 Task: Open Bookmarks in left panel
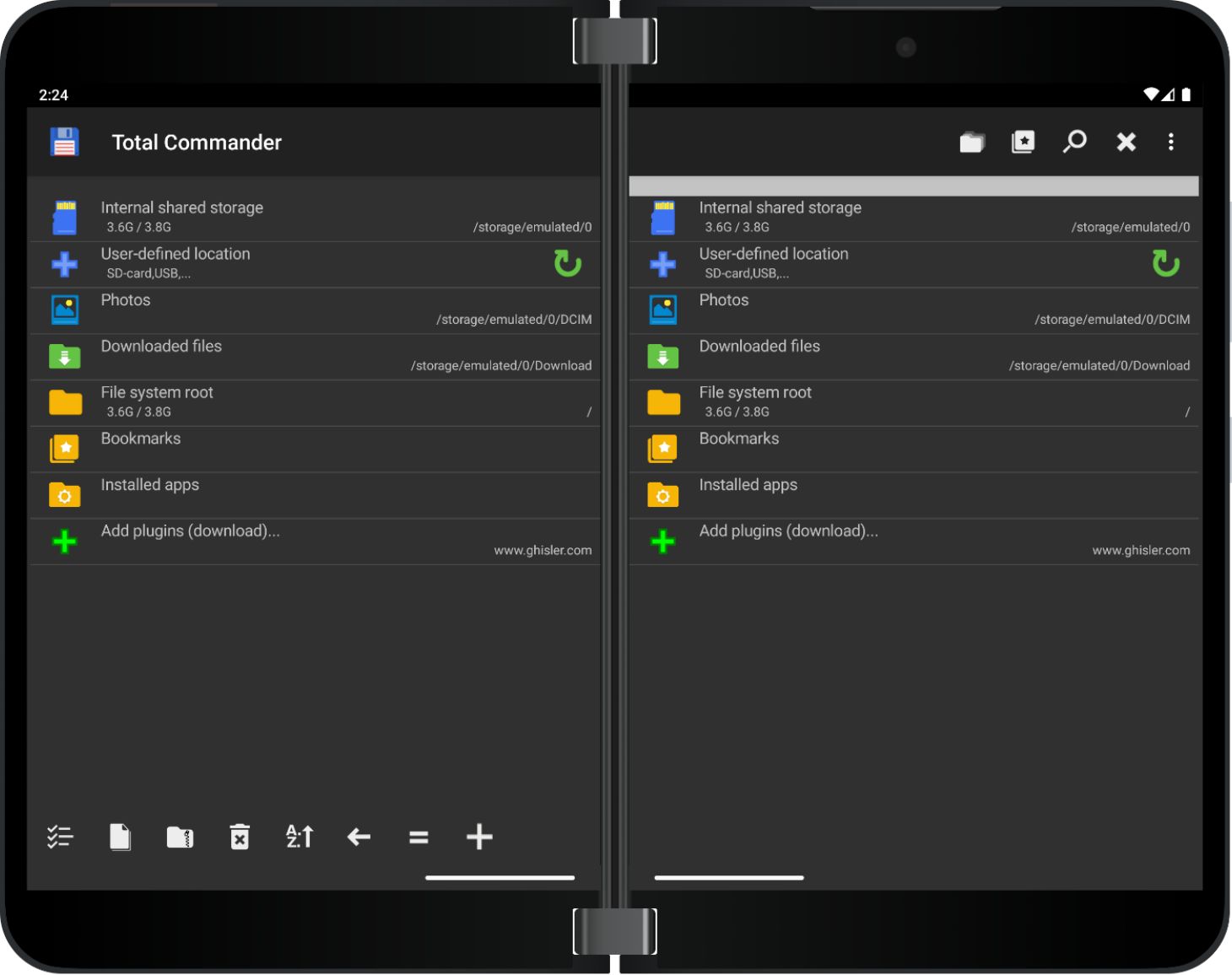[315, 450]
